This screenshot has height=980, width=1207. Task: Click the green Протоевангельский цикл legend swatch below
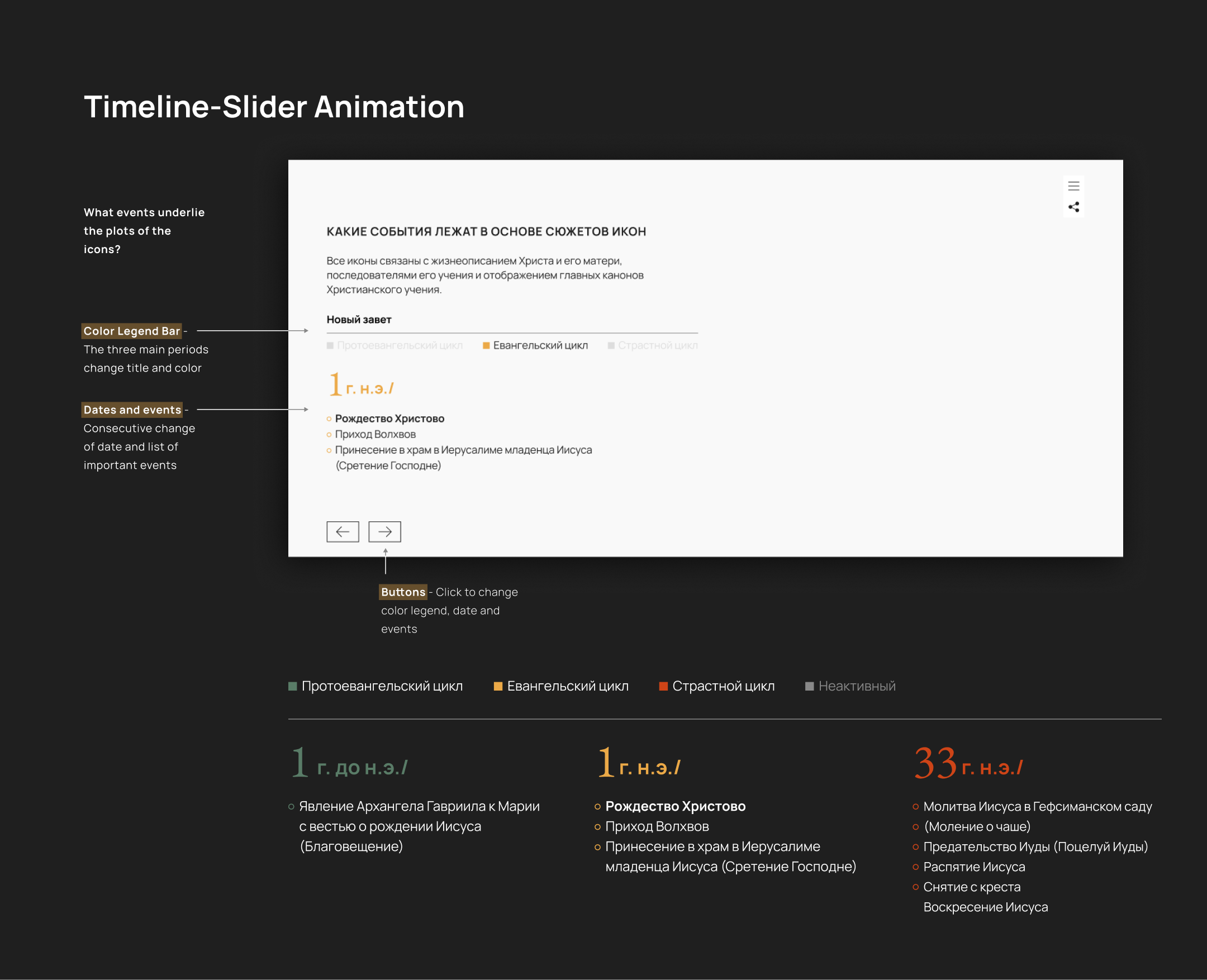point(292,686)
